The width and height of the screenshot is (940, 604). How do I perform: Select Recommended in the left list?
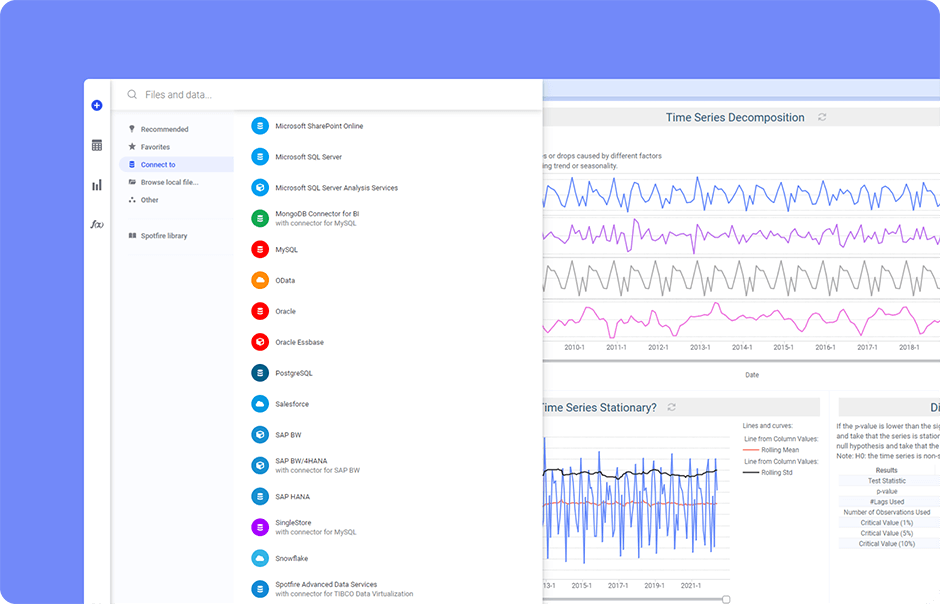tap(164, 129)
